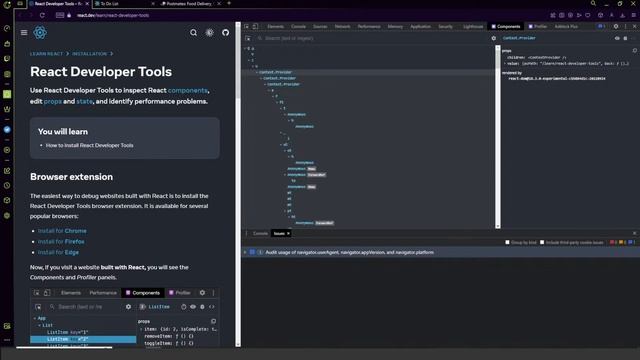
Task: Open the Adblock Plus tab
Action: (566, 27)
